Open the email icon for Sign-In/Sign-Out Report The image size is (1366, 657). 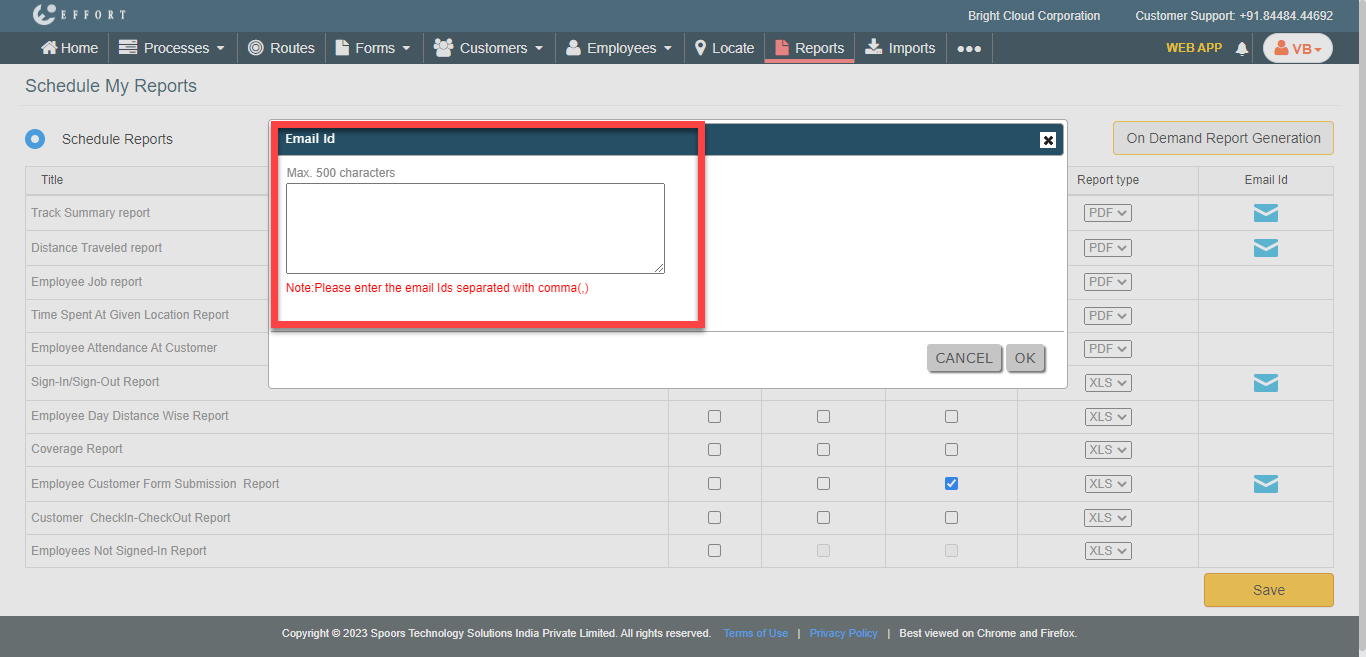click(x=1265, y=382)
